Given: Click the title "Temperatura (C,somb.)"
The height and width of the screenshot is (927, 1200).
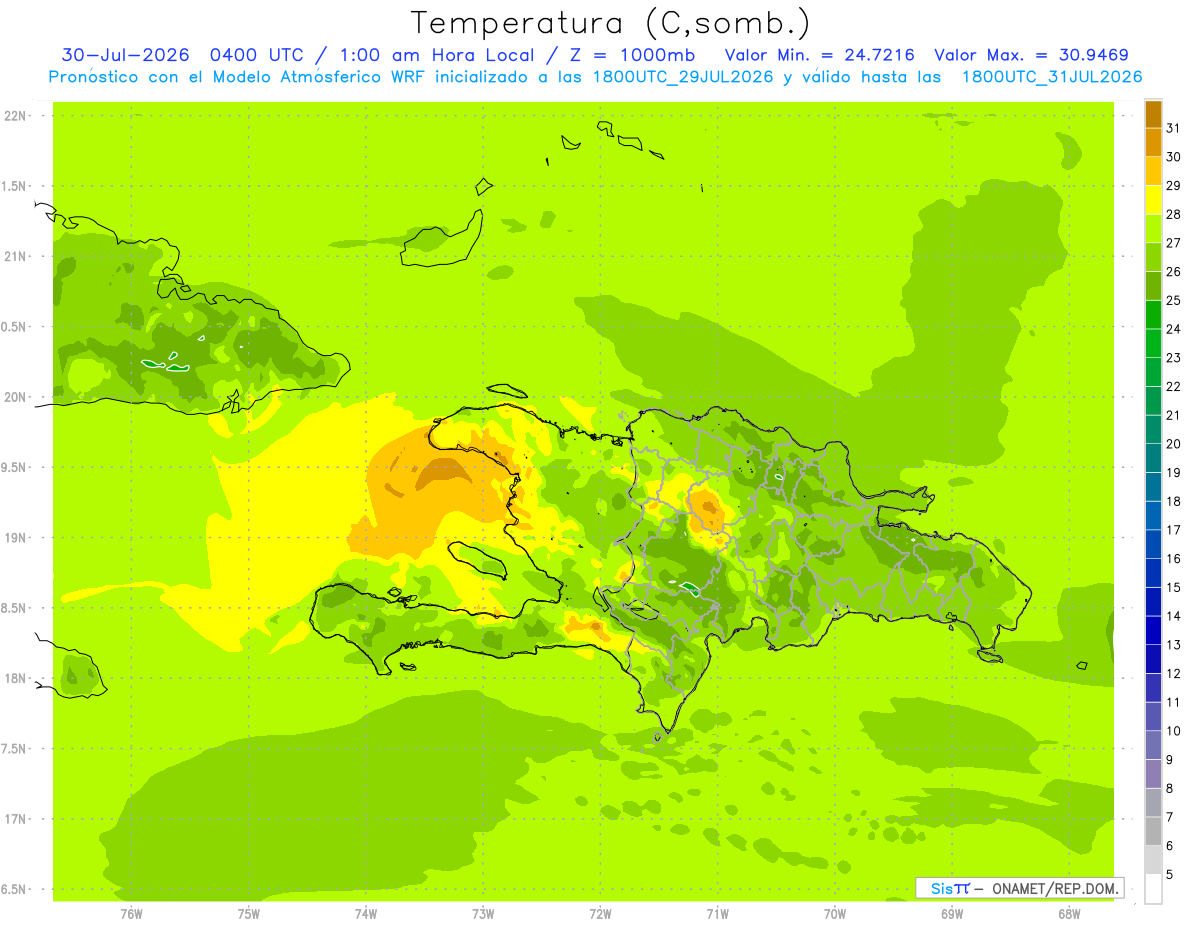Looking at the screenshot, I should click(611, 24).
